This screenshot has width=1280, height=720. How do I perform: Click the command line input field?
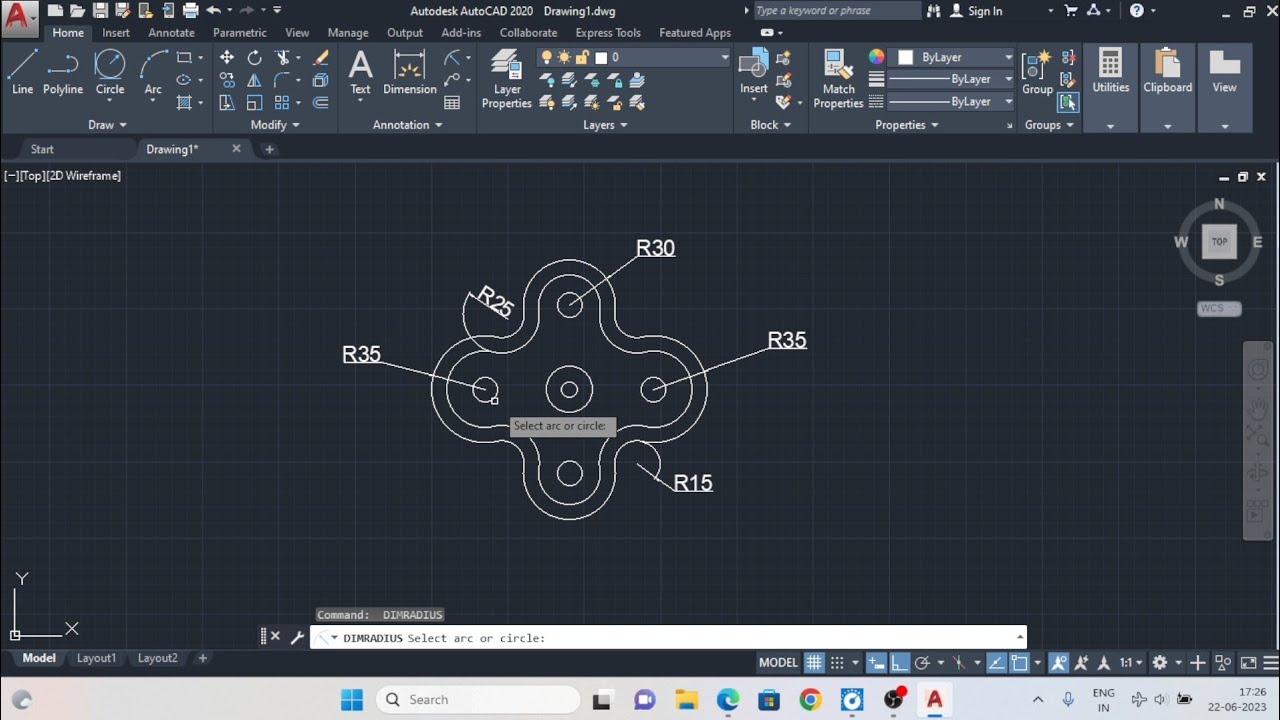pos(668,638)
